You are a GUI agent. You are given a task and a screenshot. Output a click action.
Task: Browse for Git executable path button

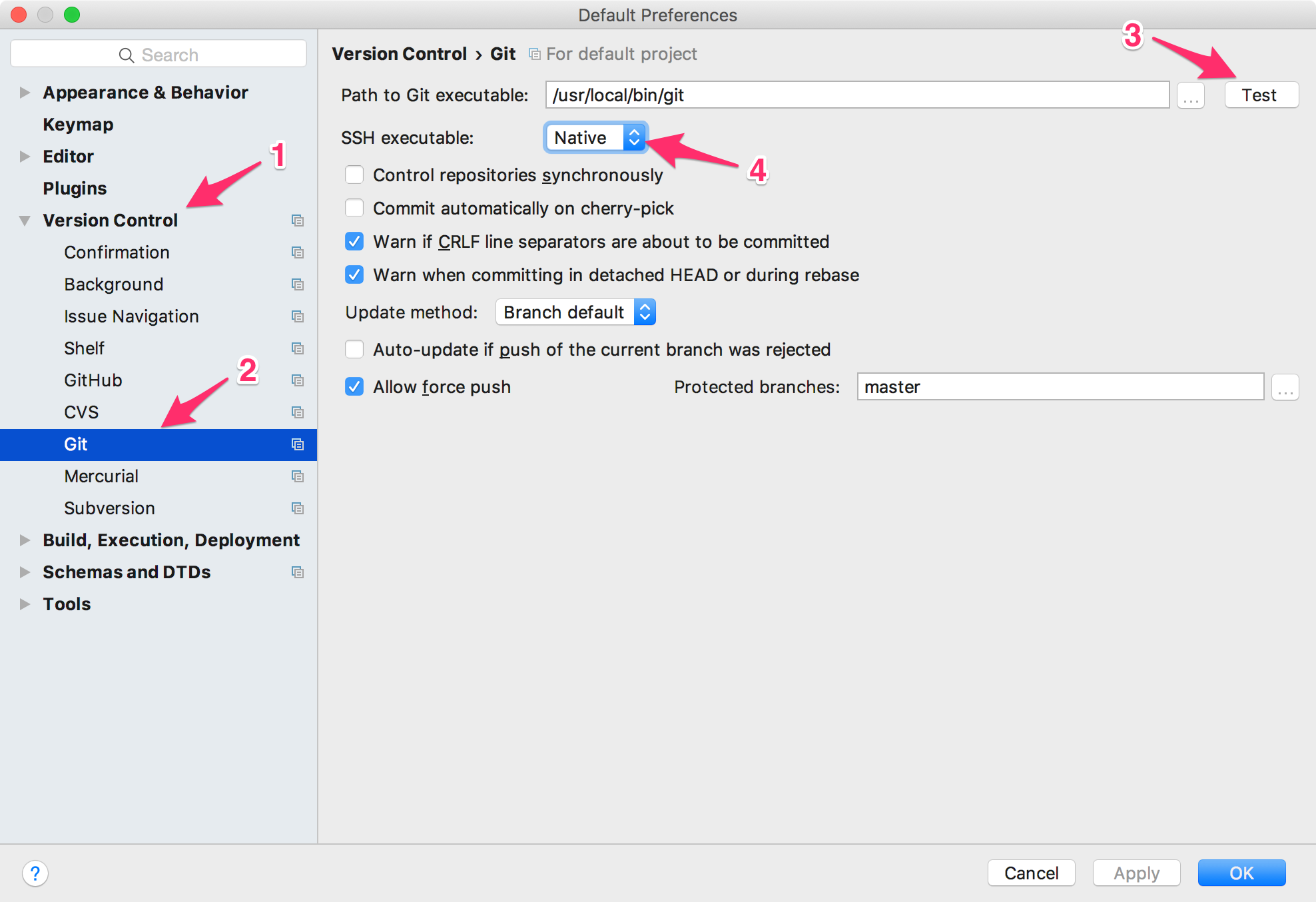pos(1191,95)
